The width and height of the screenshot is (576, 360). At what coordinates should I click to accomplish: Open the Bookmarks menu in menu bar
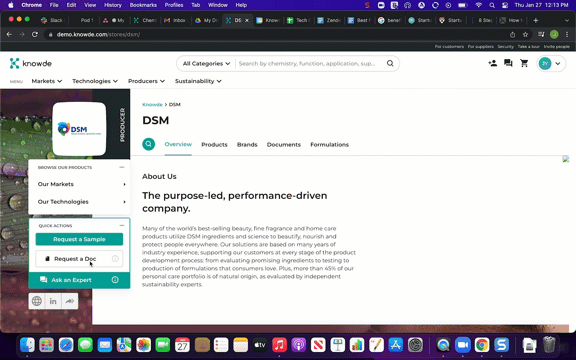click(x=143, y=5)
